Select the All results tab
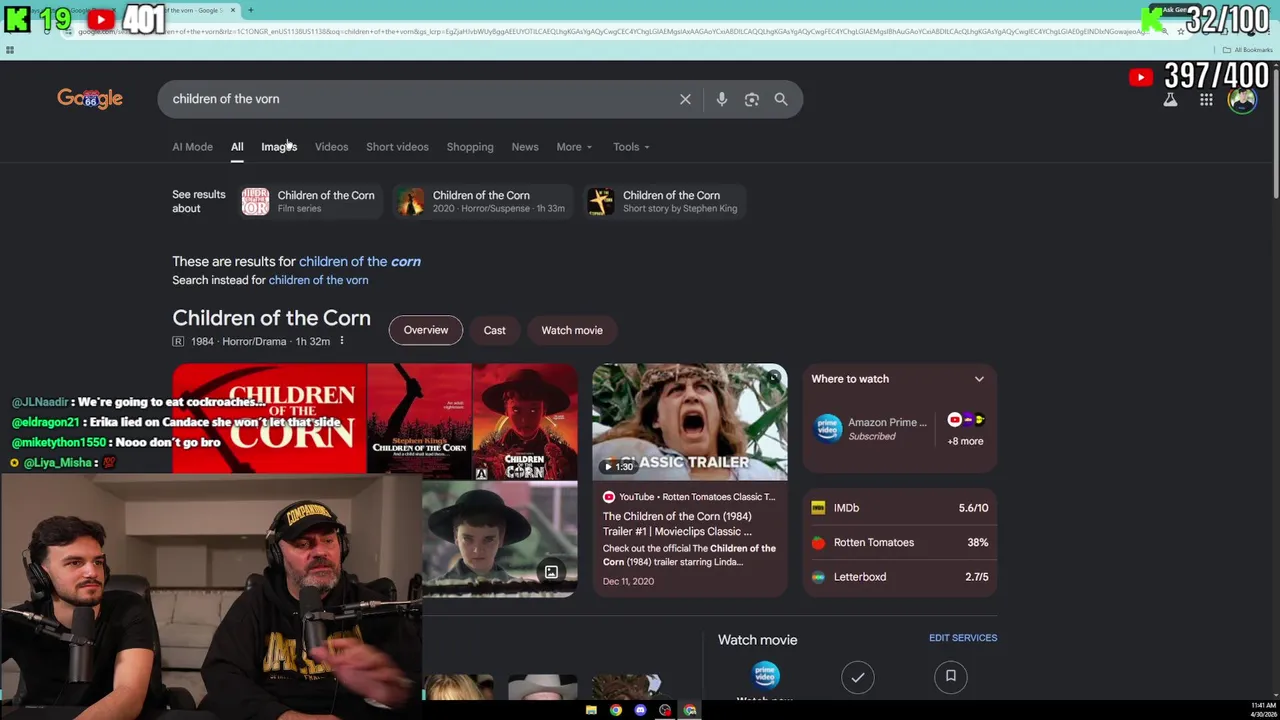1280x720 pixels. (x=237, y=147)
